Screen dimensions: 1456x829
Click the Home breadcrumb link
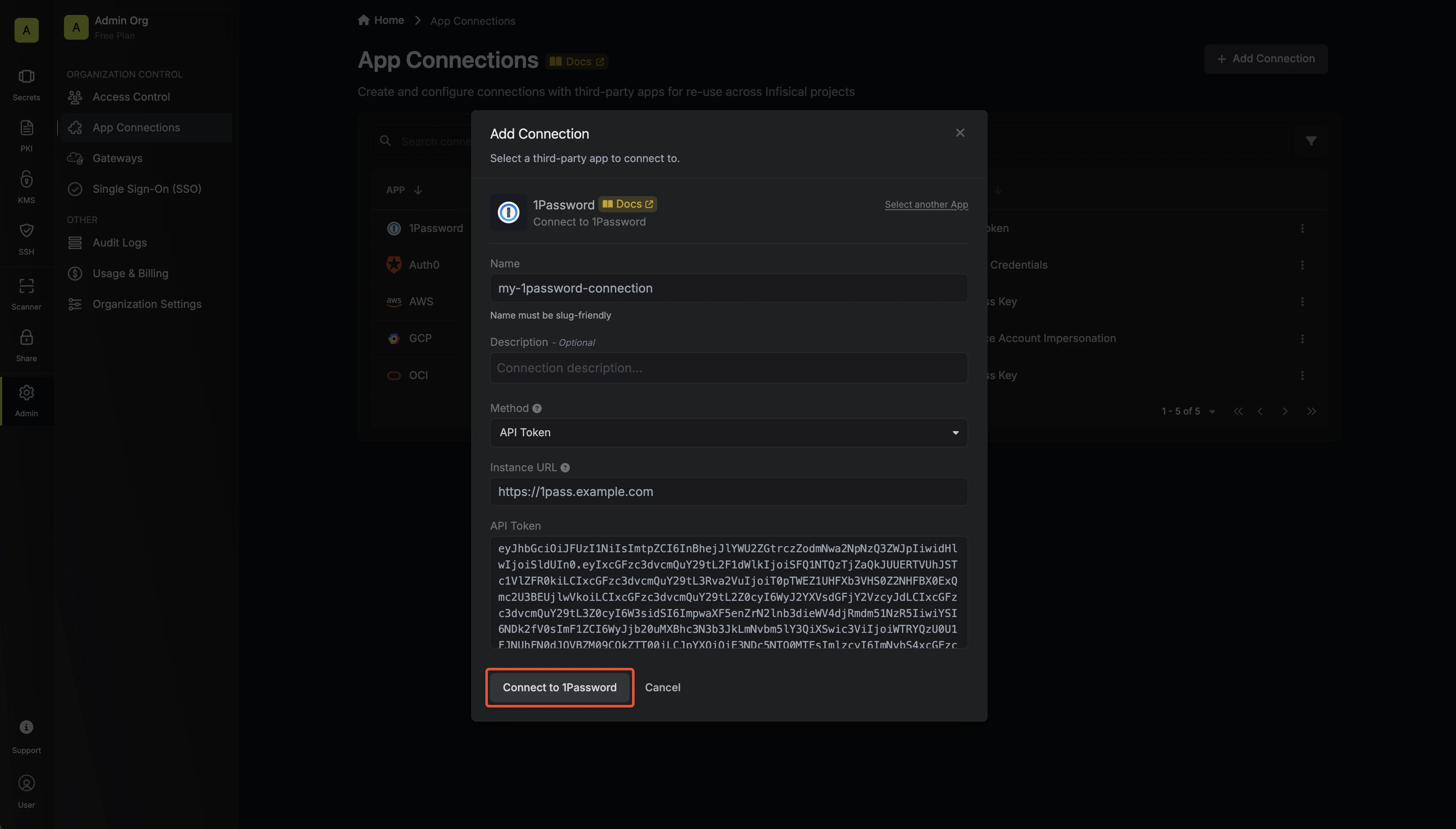pyautogui.click(x=381, y=20)
